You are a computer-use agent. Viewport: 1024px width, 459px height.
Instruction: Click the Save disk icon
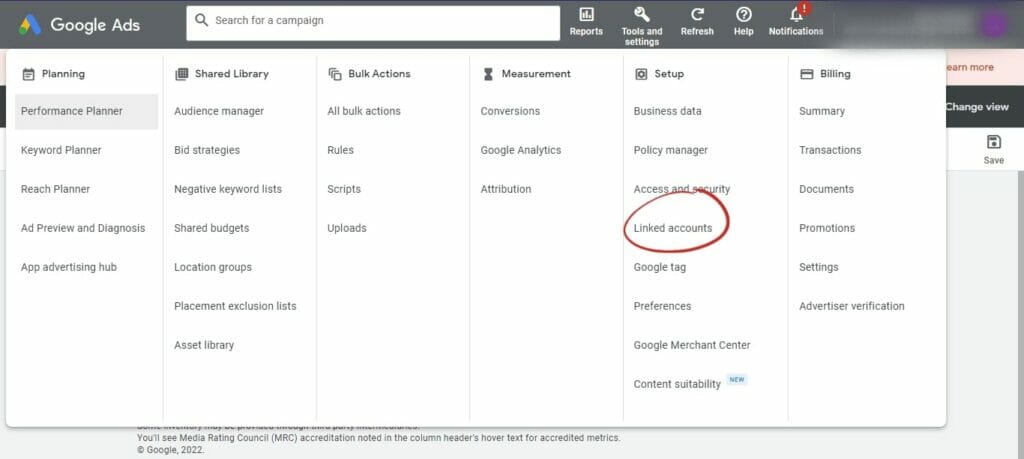click(x=993, y=142)
